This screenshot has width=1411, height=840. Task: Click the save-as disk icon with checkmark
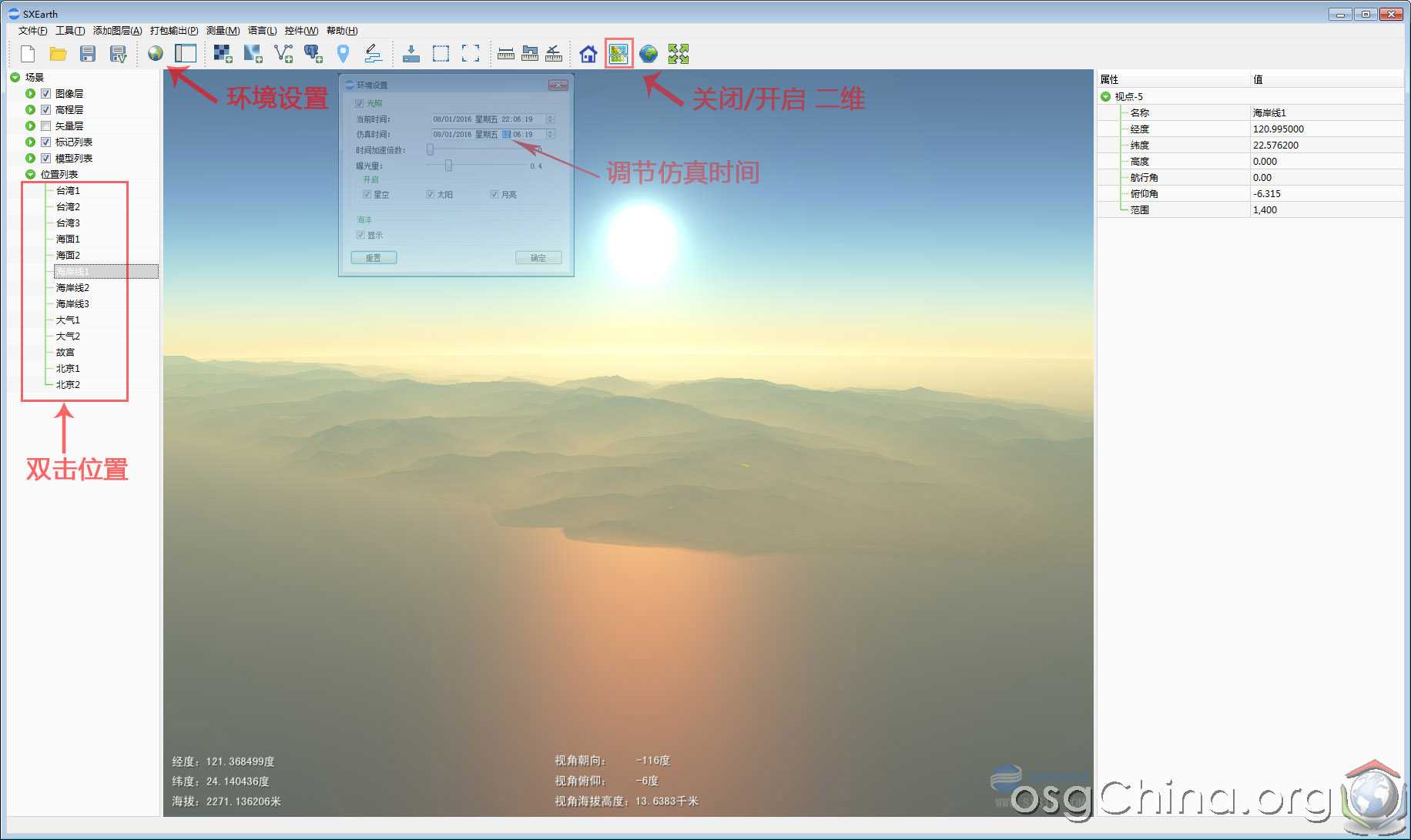[118, 53]
